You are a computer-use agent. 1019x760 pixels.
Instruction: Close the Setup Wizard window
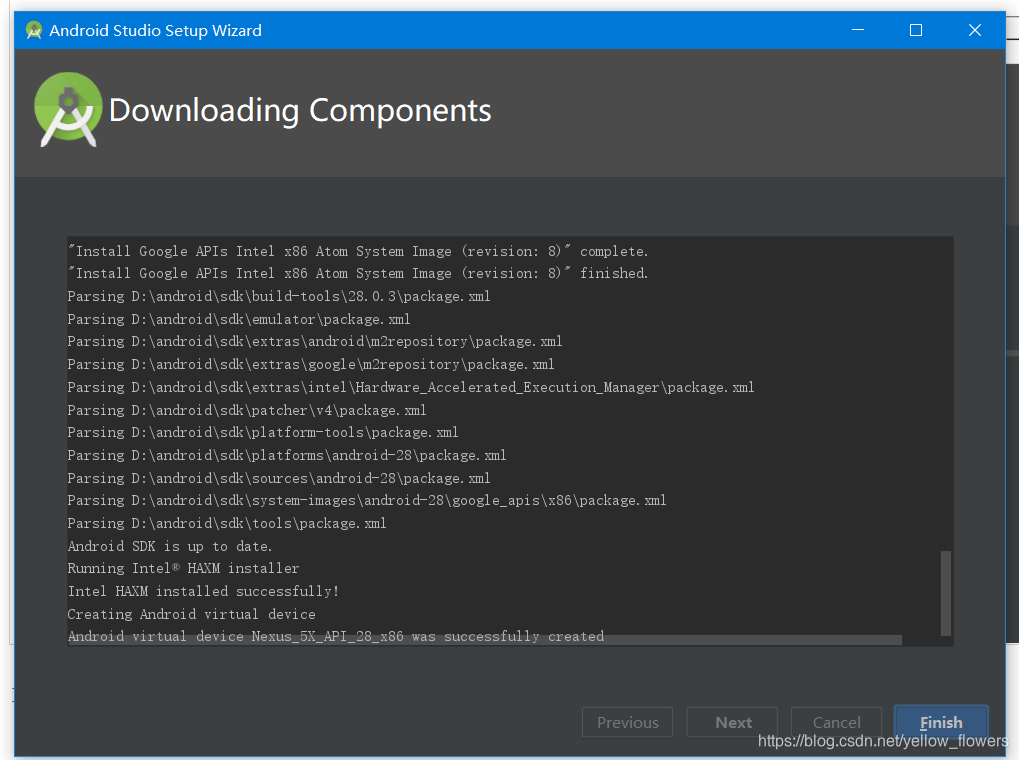pos(974,30)
